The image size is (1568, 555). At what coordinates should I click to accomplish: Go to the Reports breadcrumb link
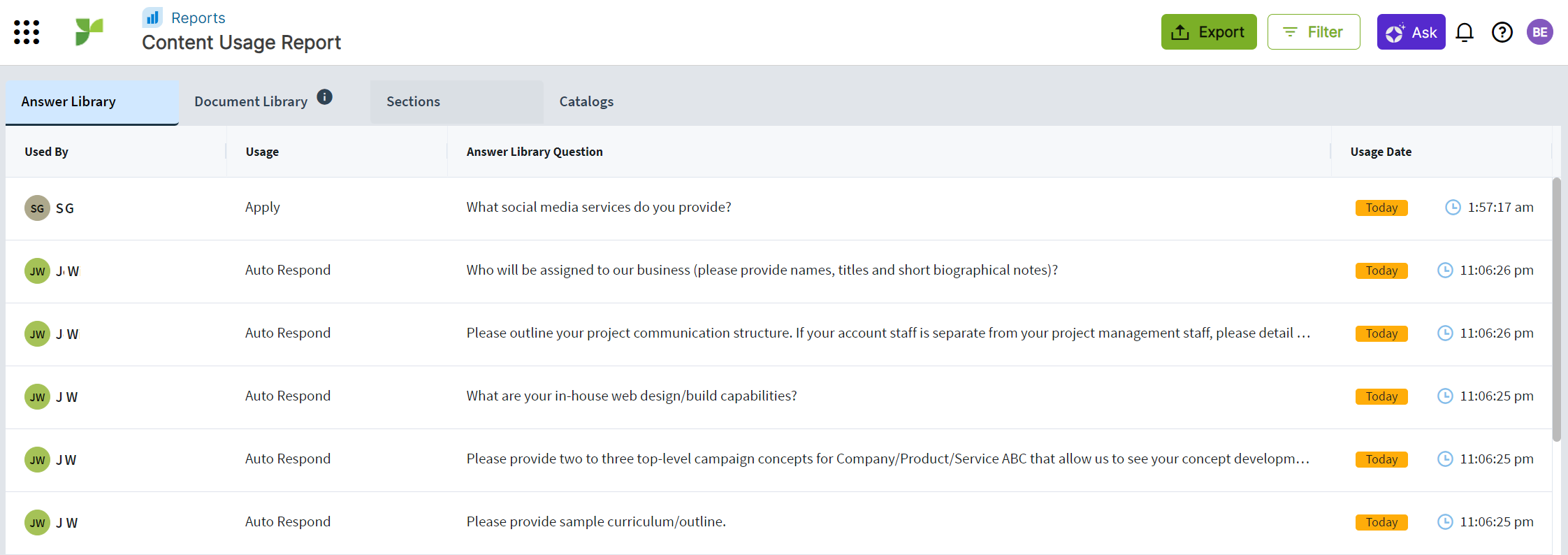(x=198, y=18)
